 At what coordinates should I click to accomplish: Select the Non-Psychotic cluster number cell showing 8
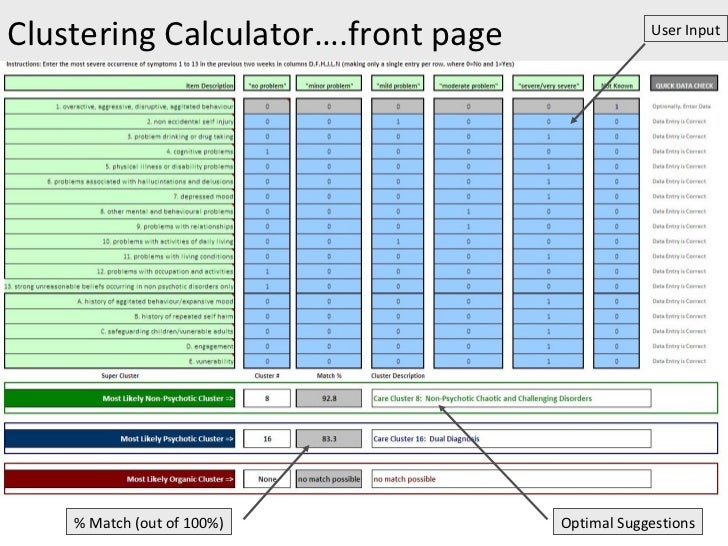coord(267,398)
